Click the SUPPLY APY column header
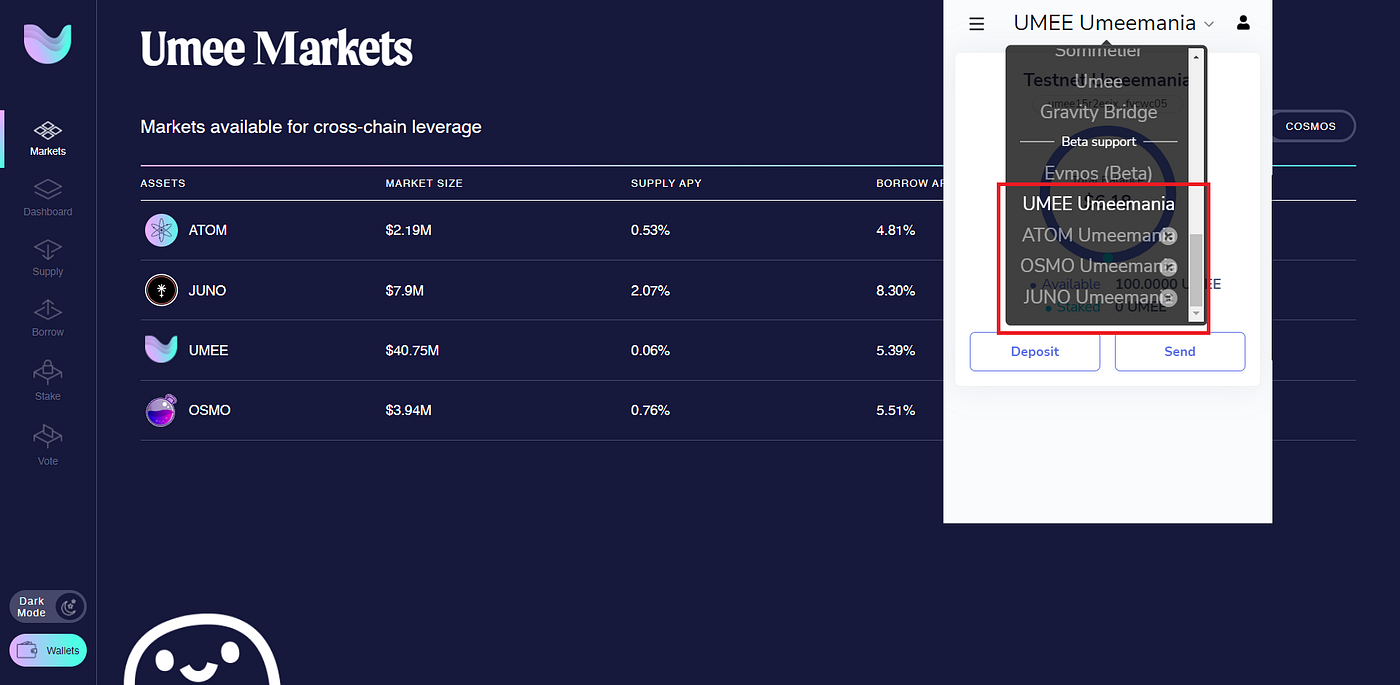The width and height of the screenshot is (1400, 685). click(666, 183)
